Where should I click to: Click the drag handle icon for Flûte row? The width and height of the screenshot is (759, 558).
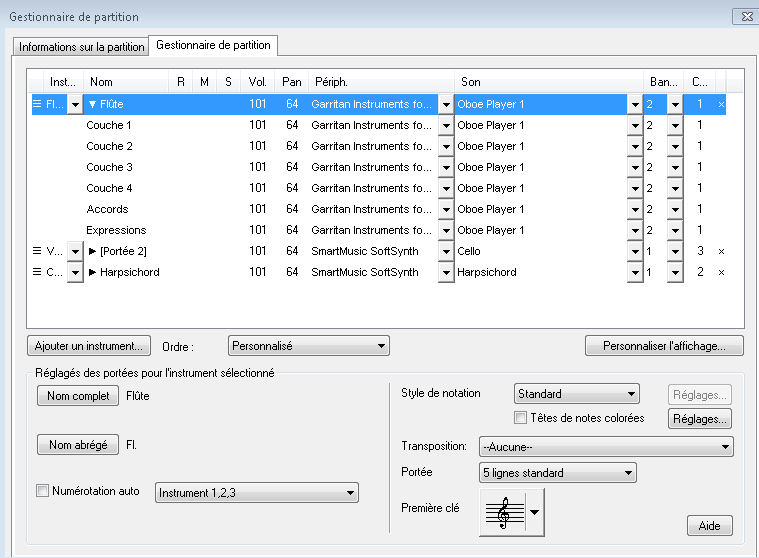tap(38, 104)
